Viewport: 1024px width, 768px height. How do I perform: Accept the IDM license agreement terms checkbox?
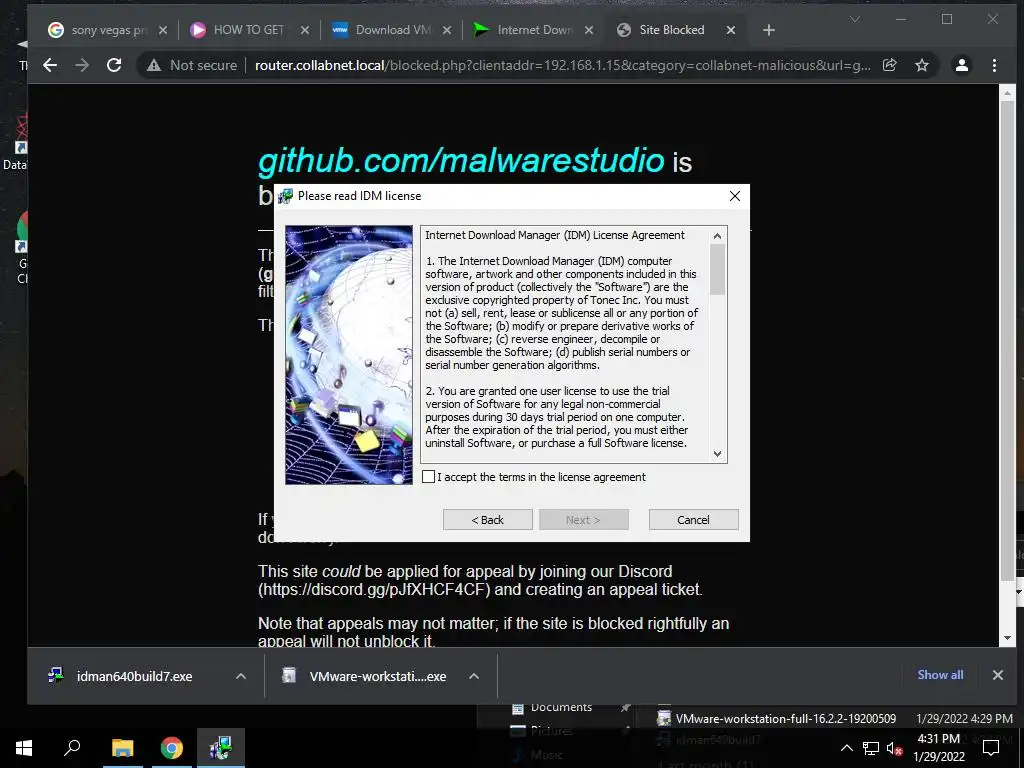pyautogui.click(x=428, y=477)
